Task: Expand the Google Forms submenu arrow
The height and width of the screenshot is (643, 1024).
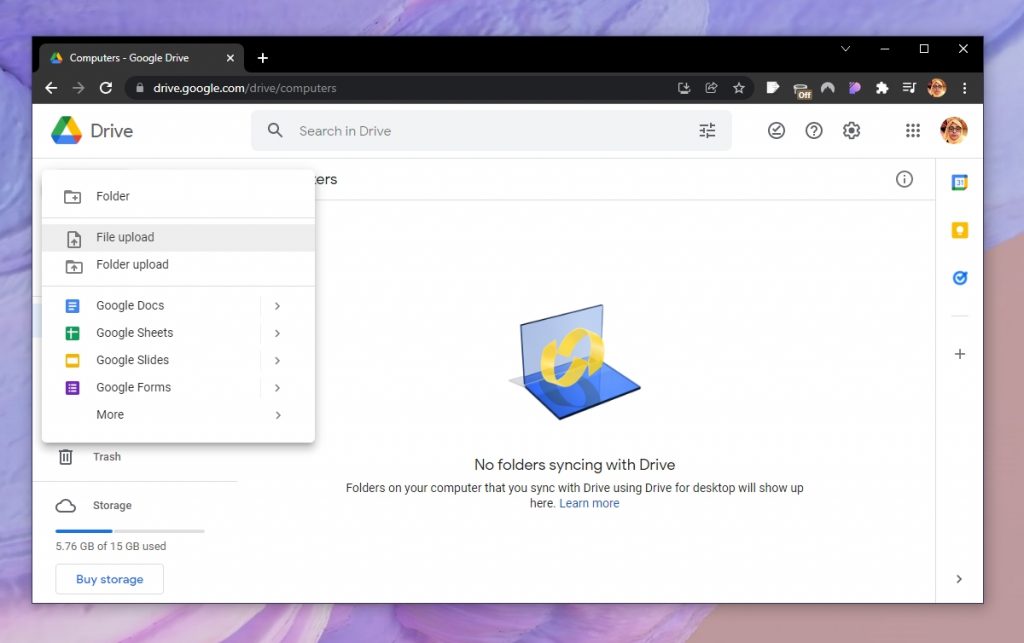Action: [278, 388]
